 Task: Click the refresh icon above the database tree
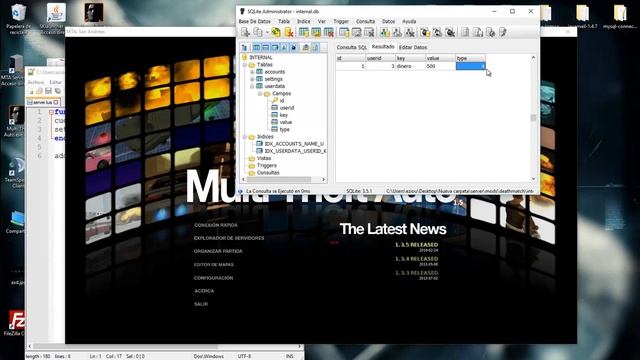pyautogui.click(x=244, y=48)
